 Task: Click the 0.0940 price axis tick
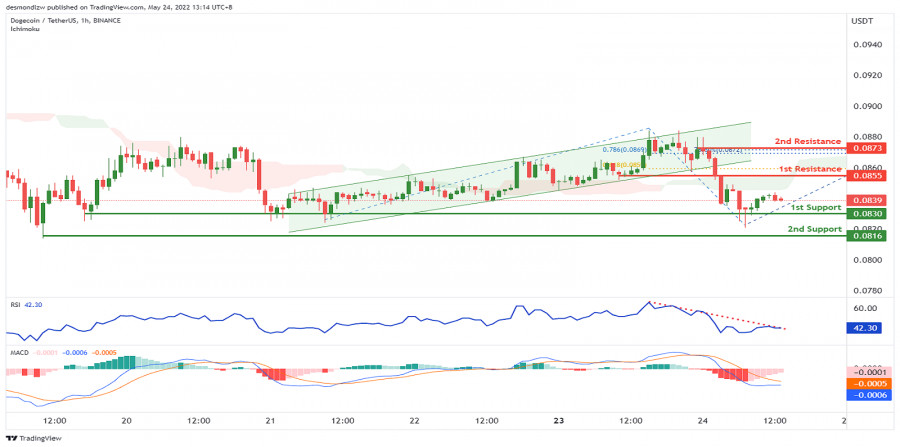click(867, 45)
